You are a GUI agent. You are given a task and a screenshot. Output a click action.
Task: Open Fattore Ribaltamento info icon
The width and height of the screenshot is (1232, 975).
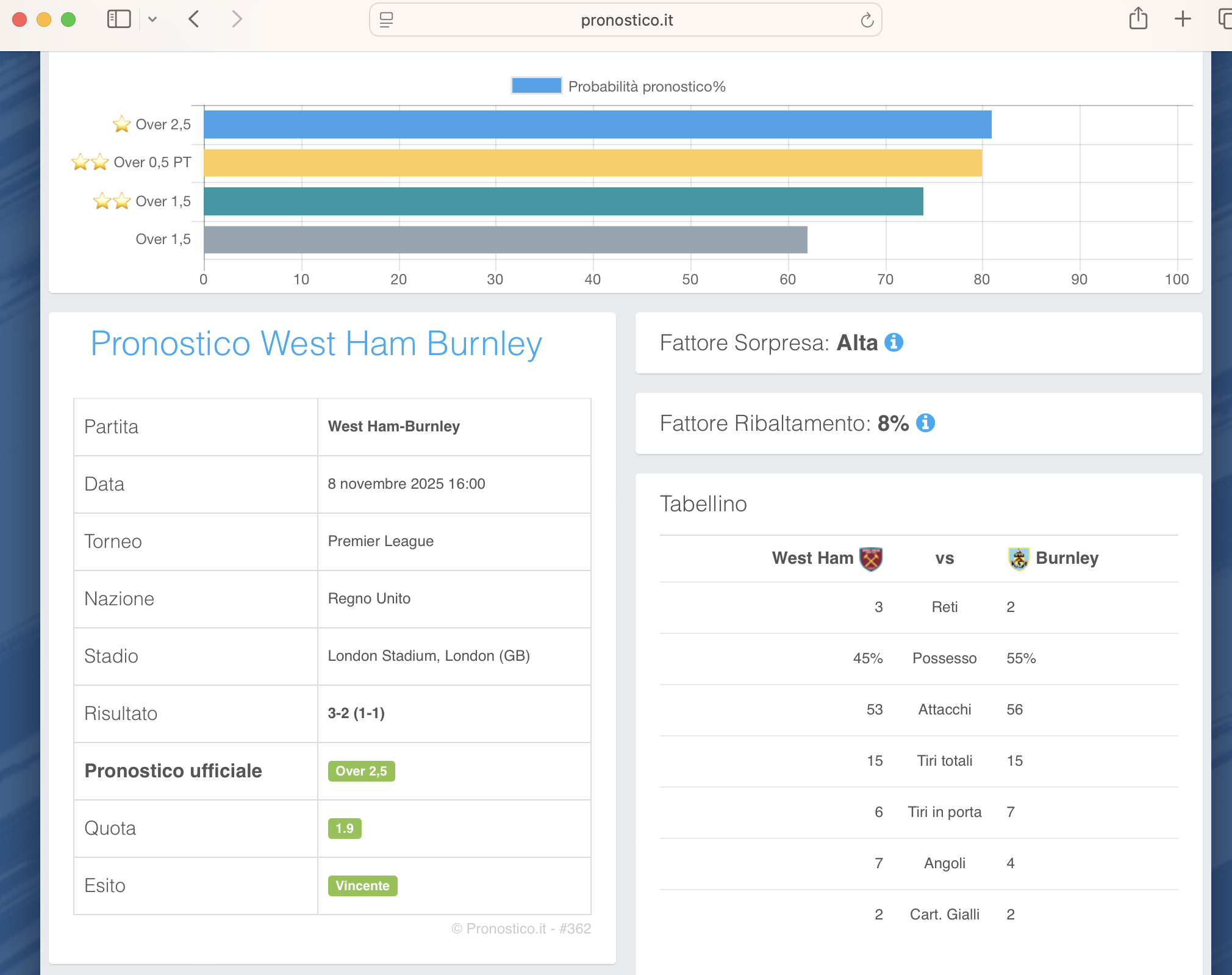click(x=925, y=423)
